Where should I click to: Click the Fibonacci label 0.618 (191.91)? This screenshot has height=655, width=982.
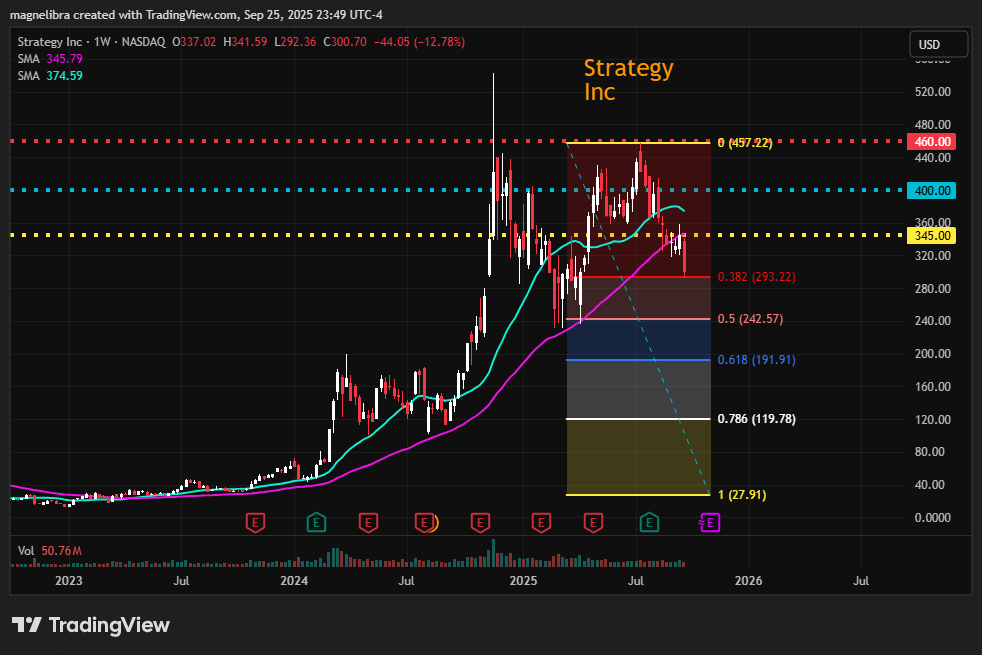pos(757,360)
